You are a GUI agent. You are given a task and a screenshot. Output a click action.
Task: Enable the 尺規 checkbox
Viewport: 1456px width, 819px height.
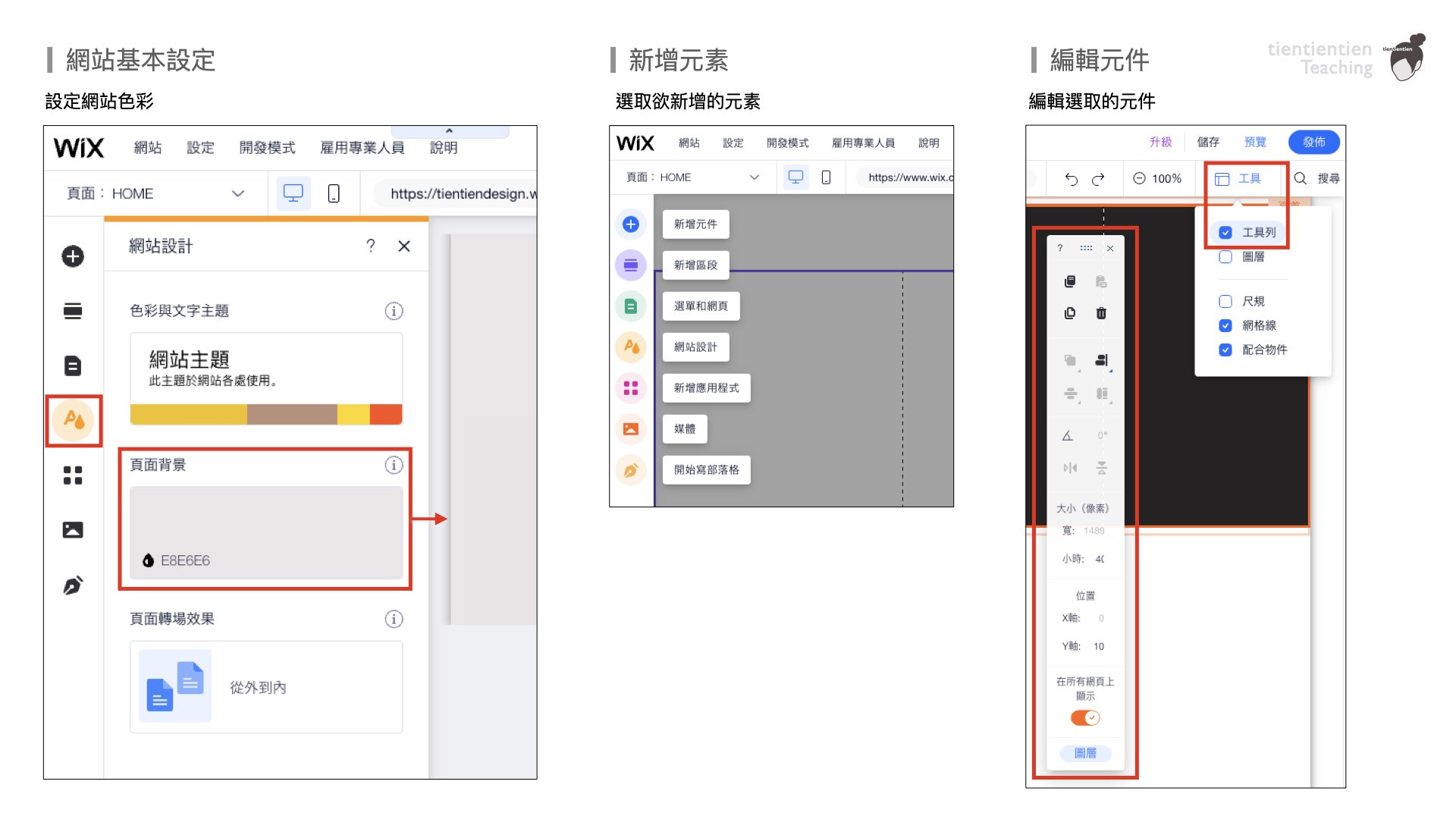[1225, 301]
